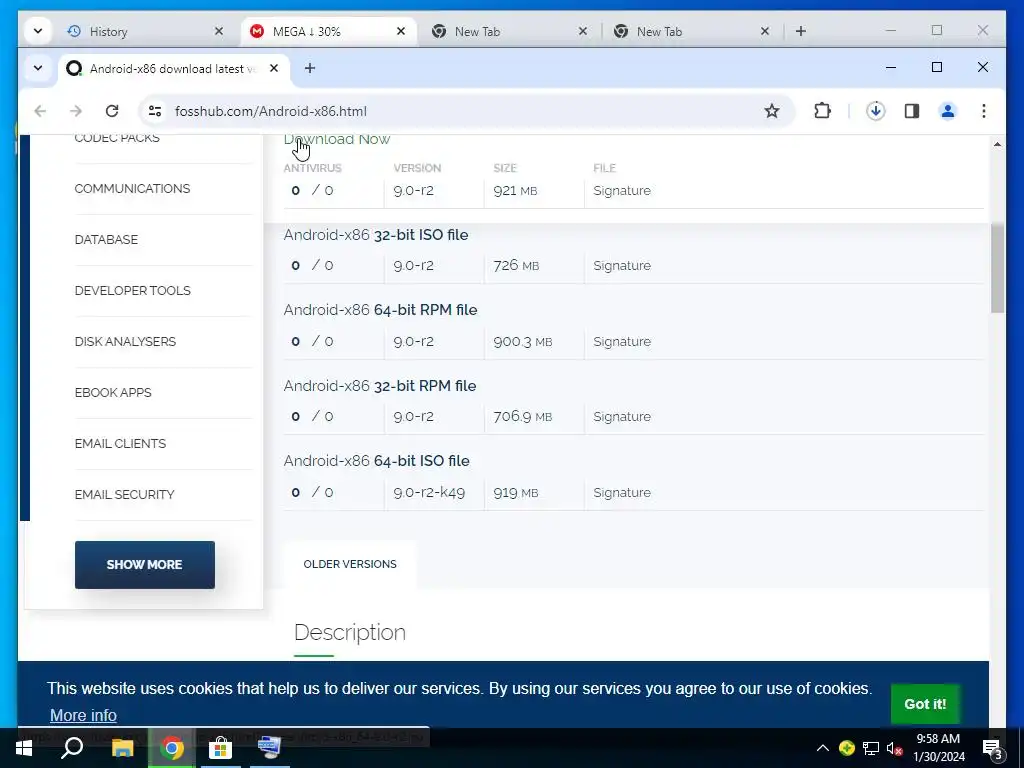1024x768 pixels.
Task: Open EBOOK APPS category
Action: pos(112,392)
